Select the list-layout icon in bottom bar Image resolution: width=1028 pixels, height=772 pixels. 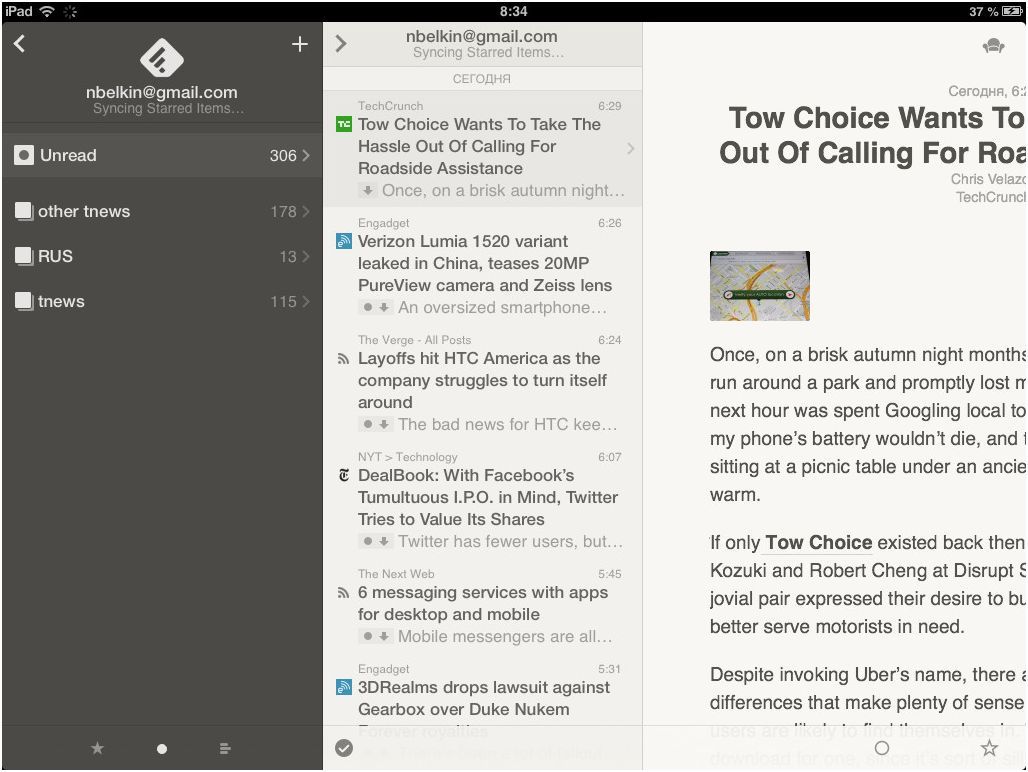(225, 747)
